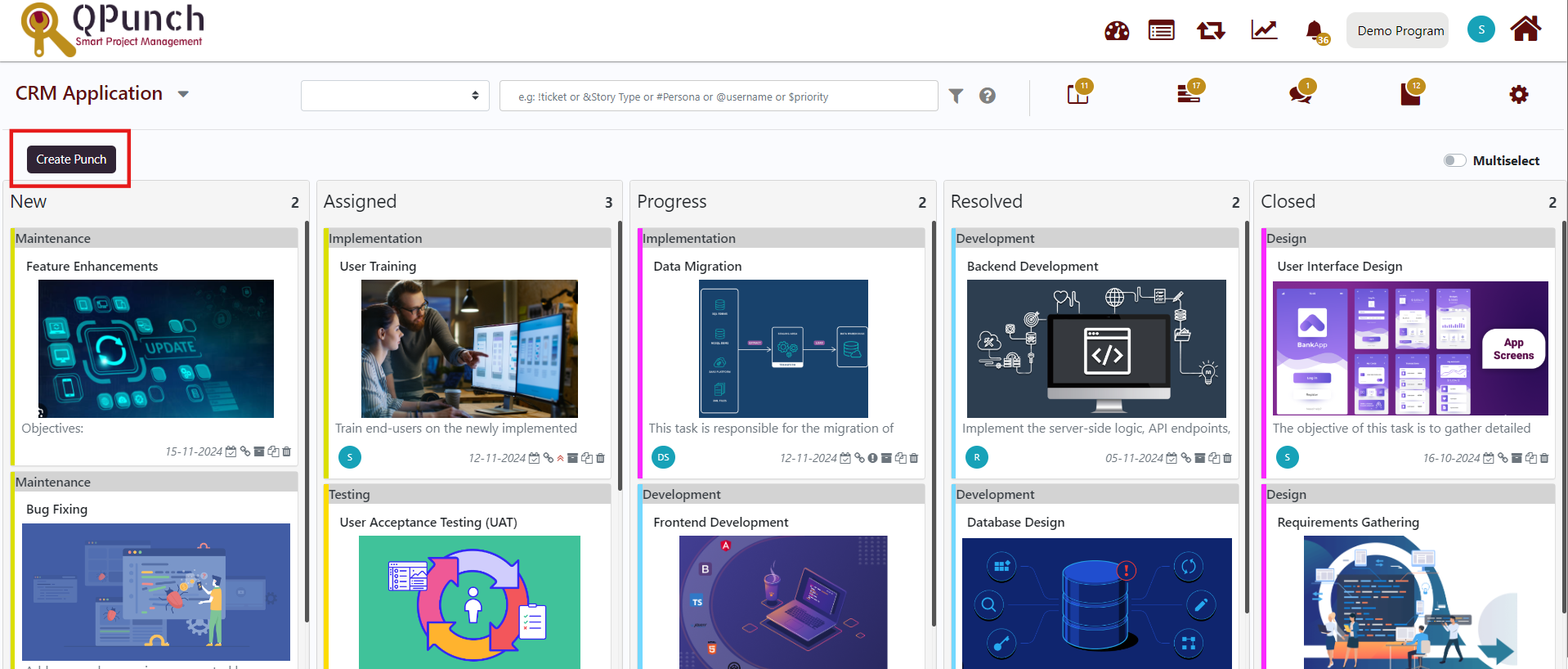Open the Data Migration punch title
Image resolution: width=1568 pixels, height=669 pixels.
click(x=697, y=267)
